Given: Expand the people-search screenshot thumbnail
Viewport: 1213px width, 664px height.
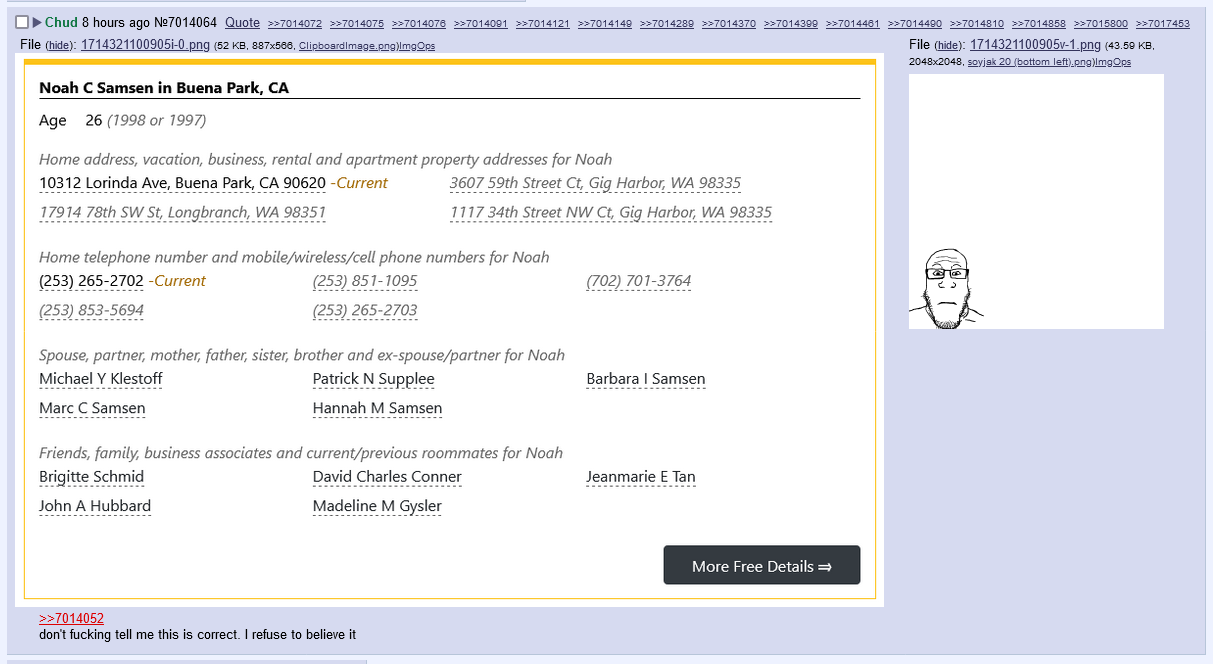Looking at the screenshot, I should [449, 330].
